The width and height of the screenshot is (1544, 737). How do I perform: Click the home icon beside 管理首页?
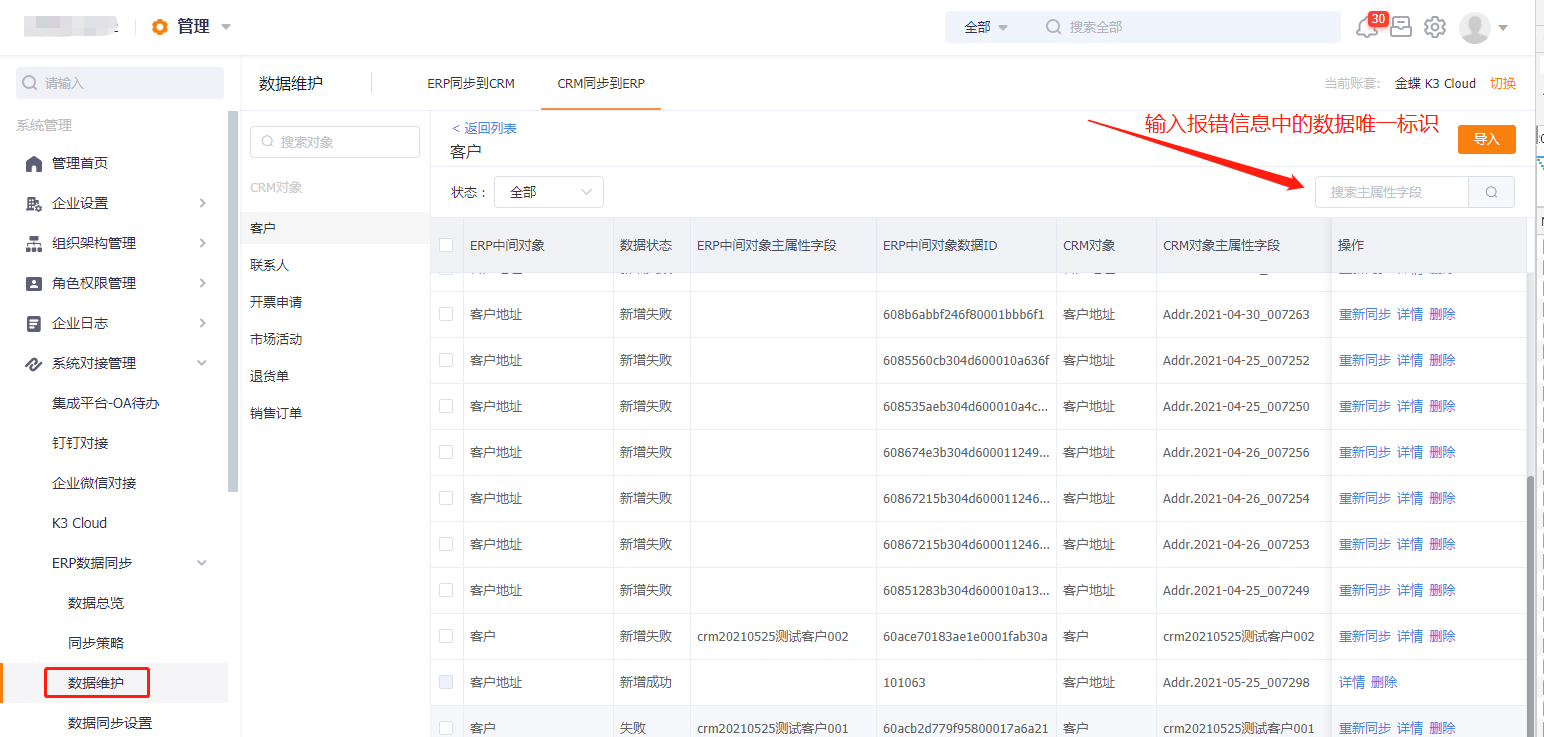point(34,163)
